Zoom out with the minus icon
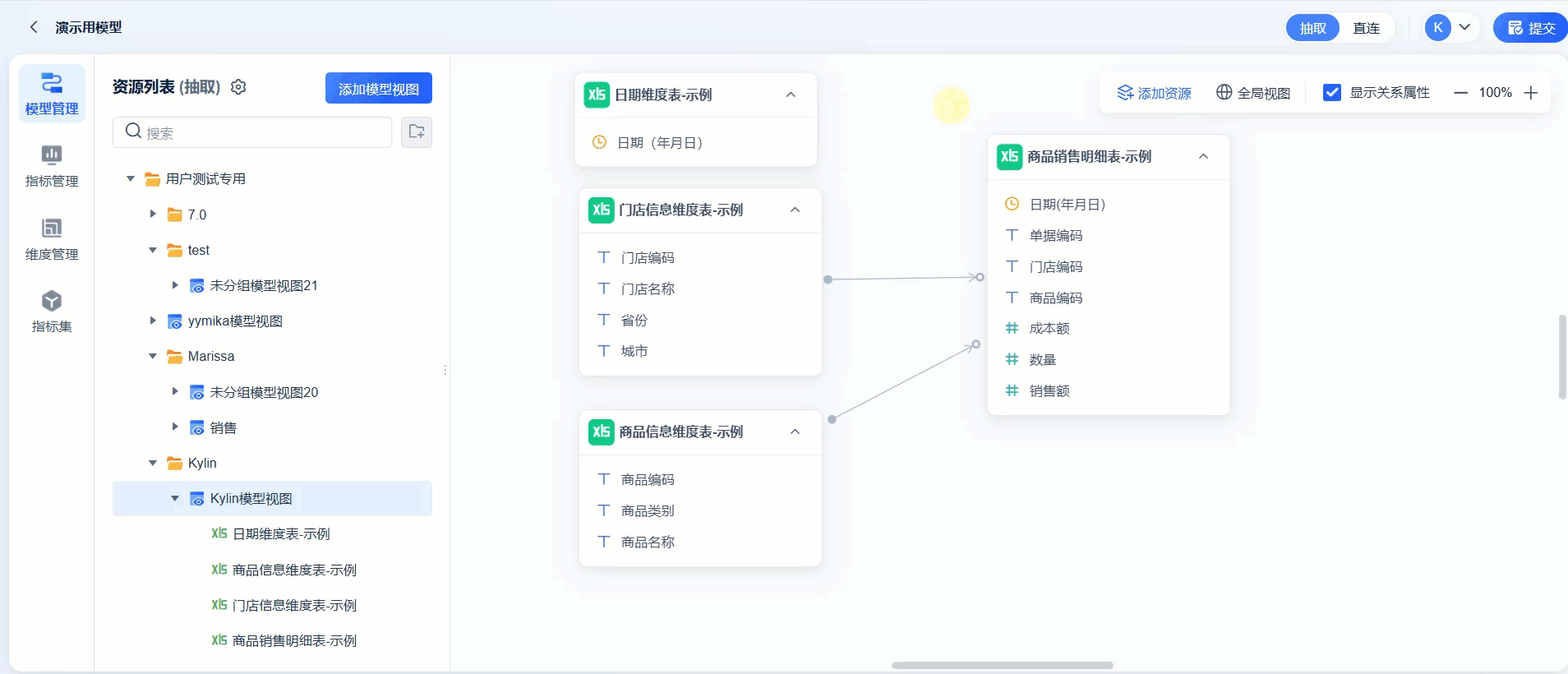Viewport: 1568px width, 674px height. [1460, 93]
